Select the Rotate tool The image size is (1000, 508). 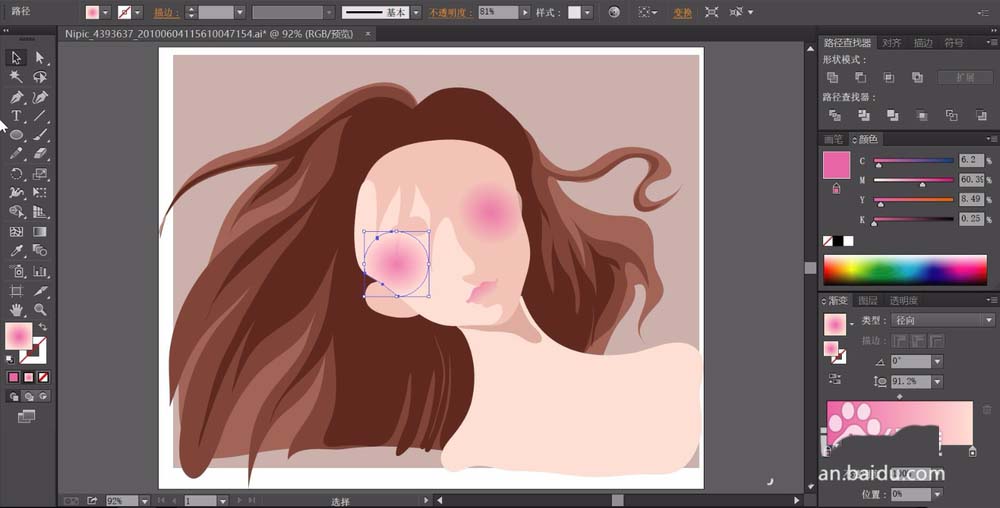tap(16, 173)
